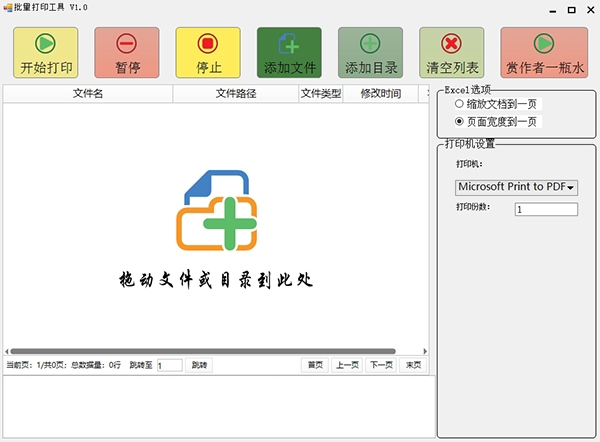Image resolution: width=600 pixels, height=442 pixels.
Task: Close the 批量打印工具 window
Action: pos(591,10)
